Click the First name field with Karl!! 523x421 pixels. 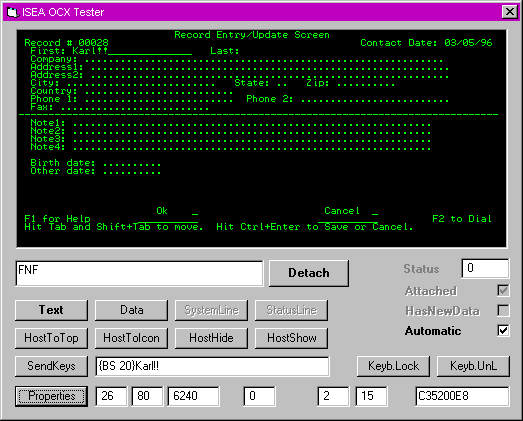(x=132, y=51)
